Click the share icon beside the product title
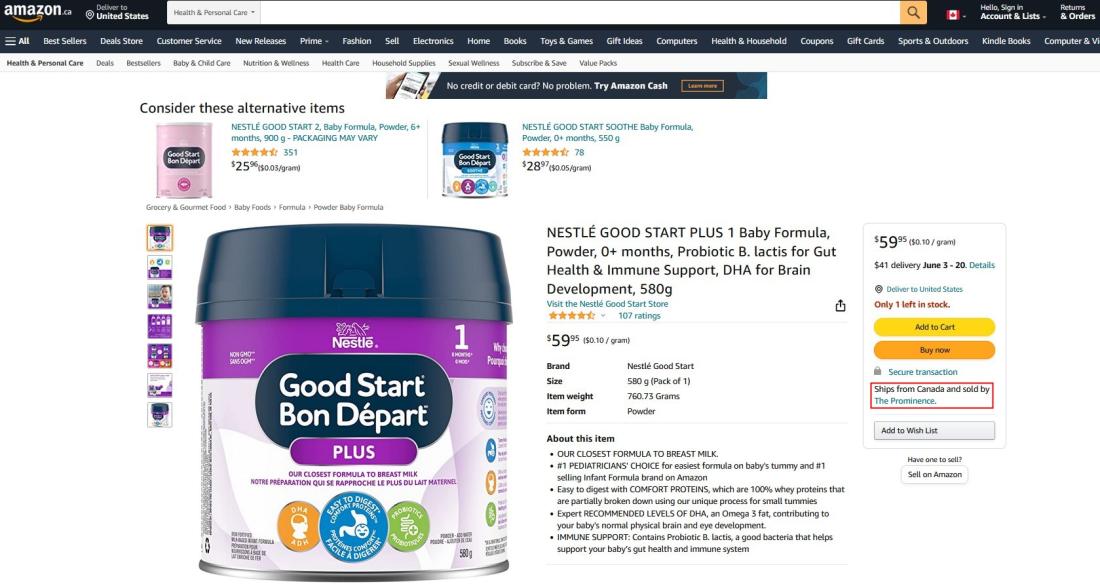Screen dimensions: 1100x584 coord(840,305)
